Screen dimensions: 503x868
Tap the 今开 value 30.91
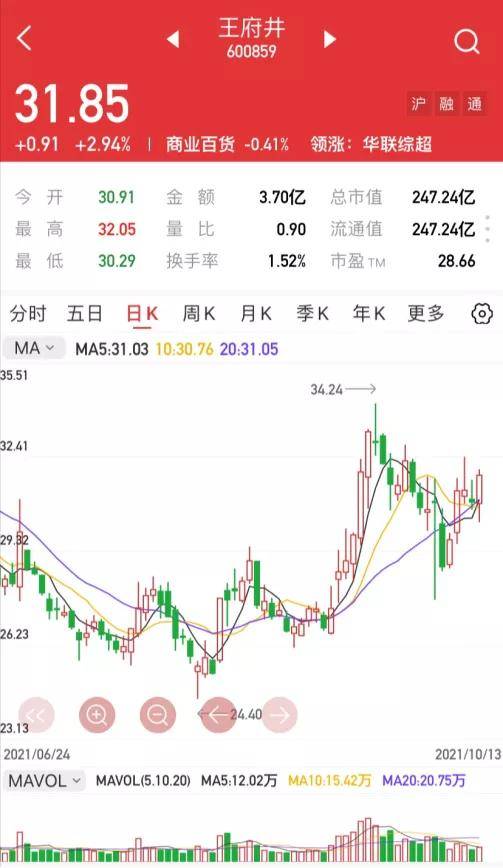coord(117,197)
